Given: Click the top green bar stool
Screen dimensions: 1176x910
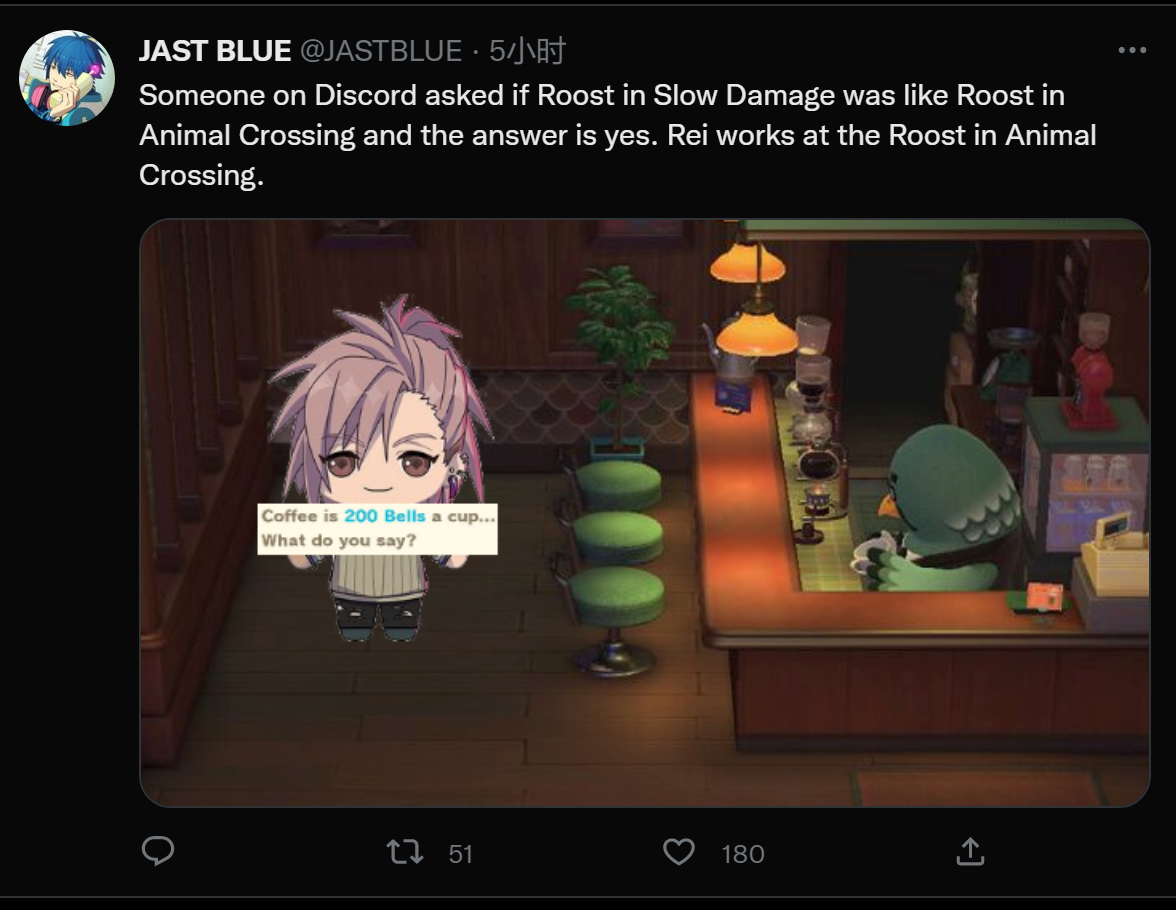Looking at the screenshot, I should point(618,485).
